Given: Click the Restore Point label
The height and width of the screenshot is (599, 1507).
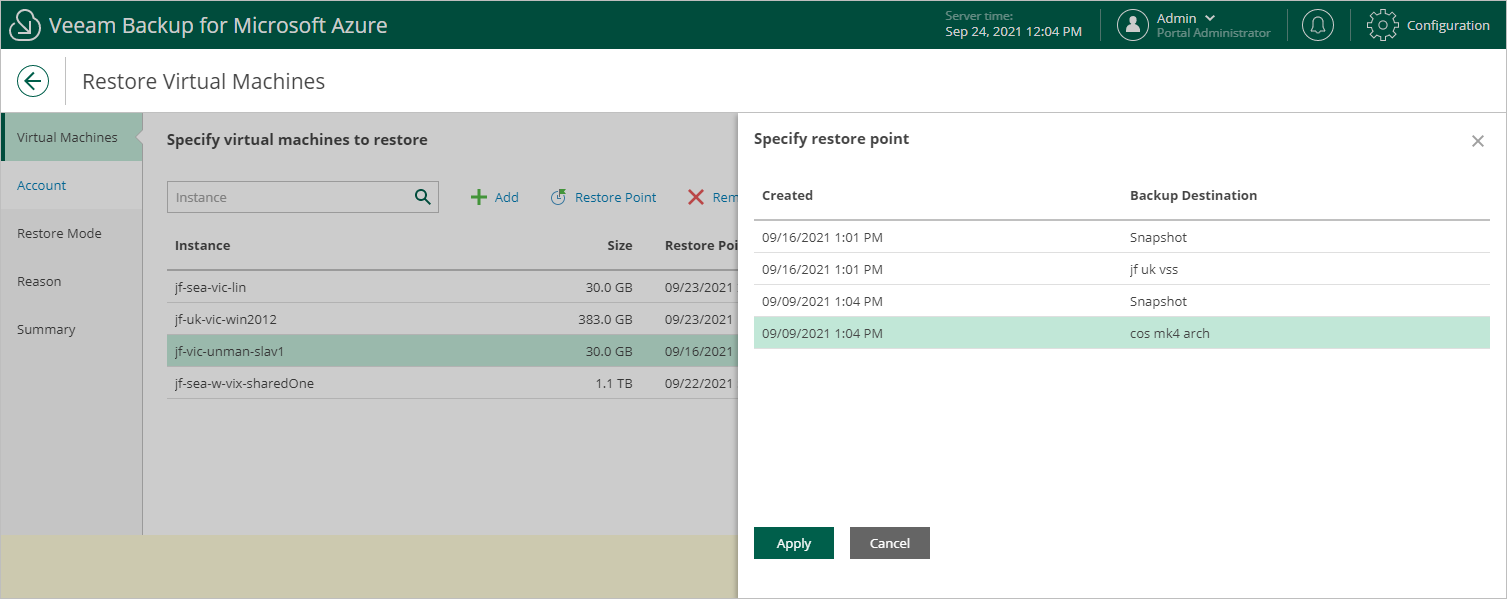Looking at the screenshot, I should point(616,197).
